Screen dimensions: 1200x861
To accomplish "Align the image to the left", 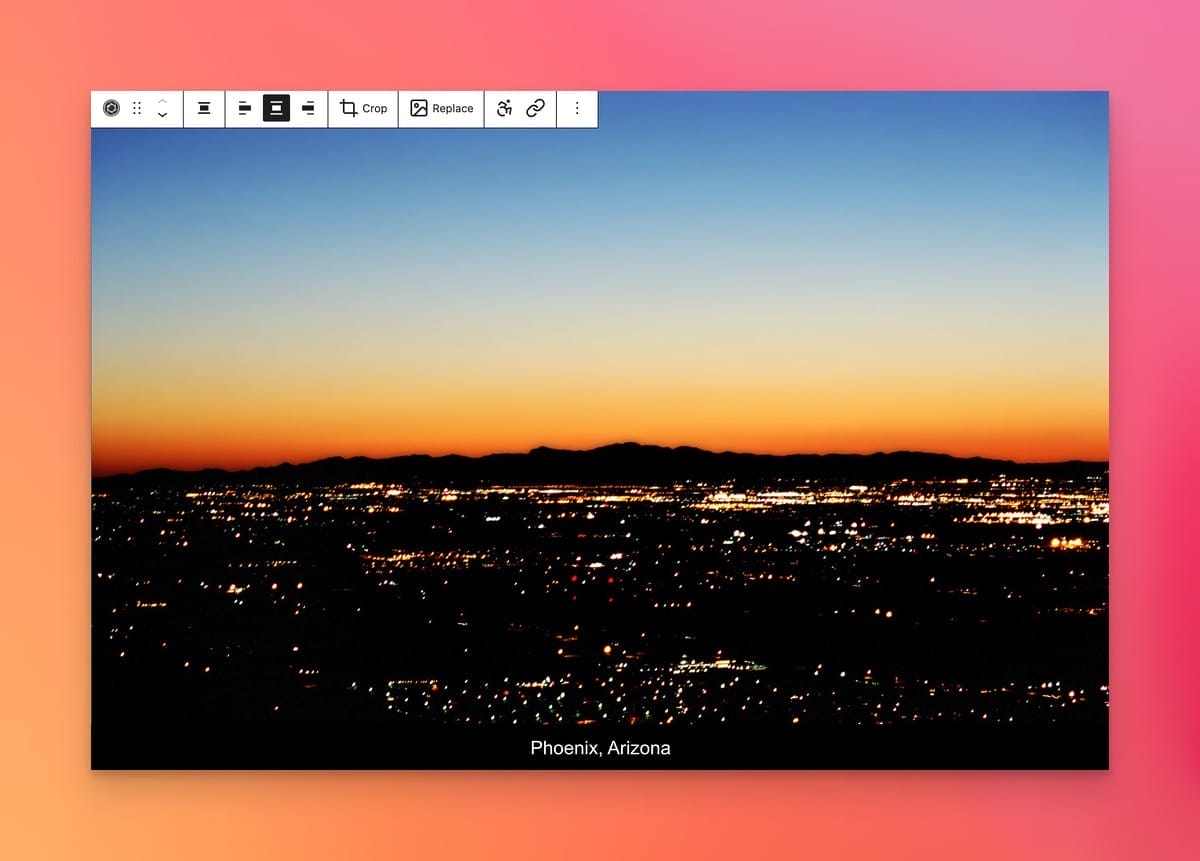I will (x=245, y=108).
